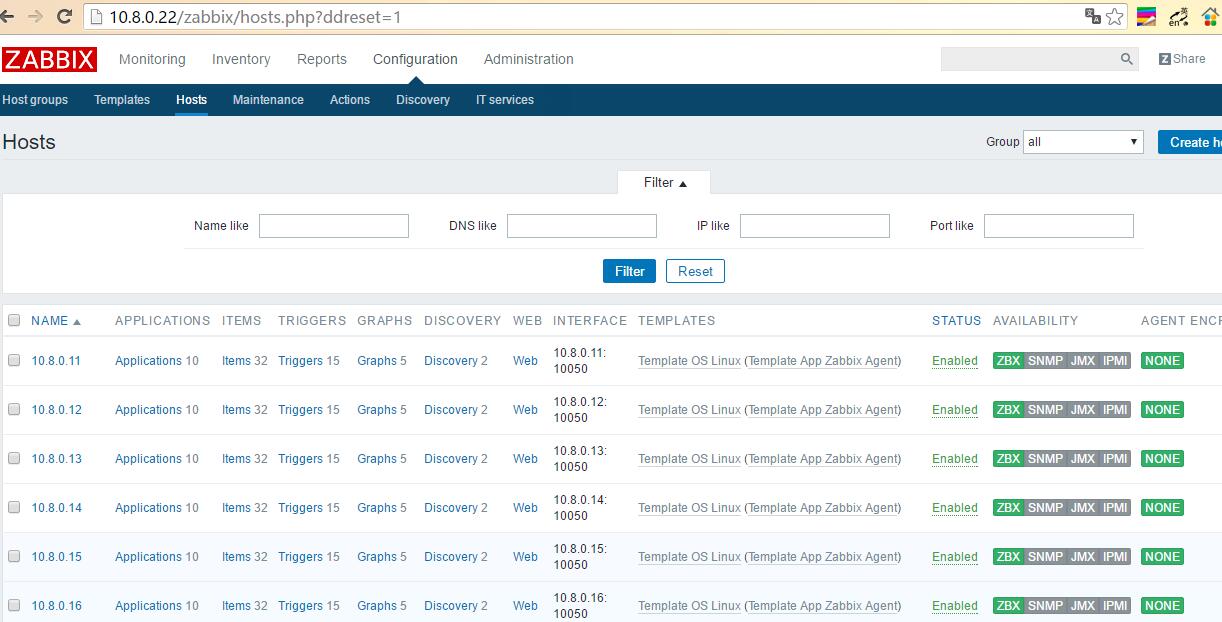Click NONE encryption badge for 10.8.0.11

click(1162, 361)
